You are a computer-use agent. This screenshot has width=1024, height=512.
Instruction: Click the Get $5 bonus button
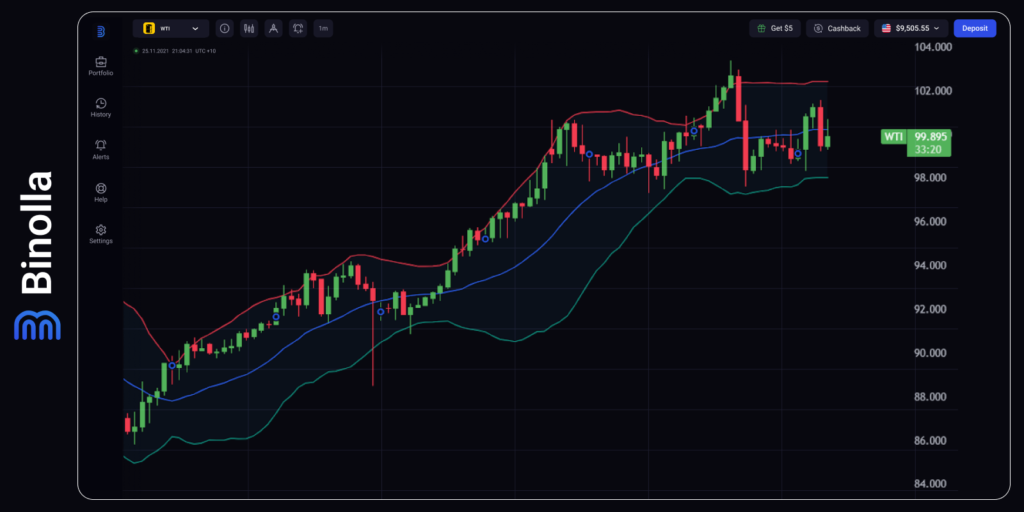pyautogui.click(x=775, y=28)
